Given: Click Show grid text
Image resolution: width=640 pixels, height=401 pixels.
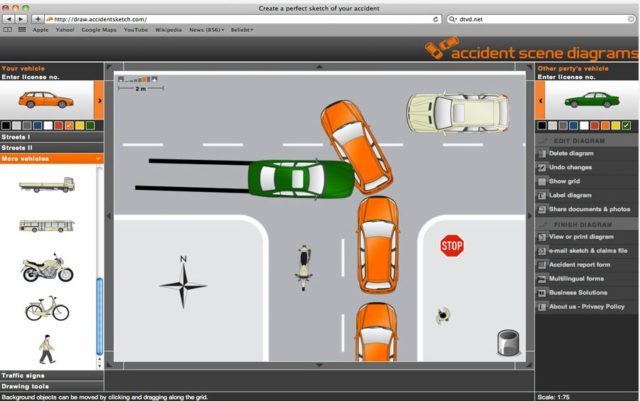Looking at the screenshot, I should coord(564,181).
